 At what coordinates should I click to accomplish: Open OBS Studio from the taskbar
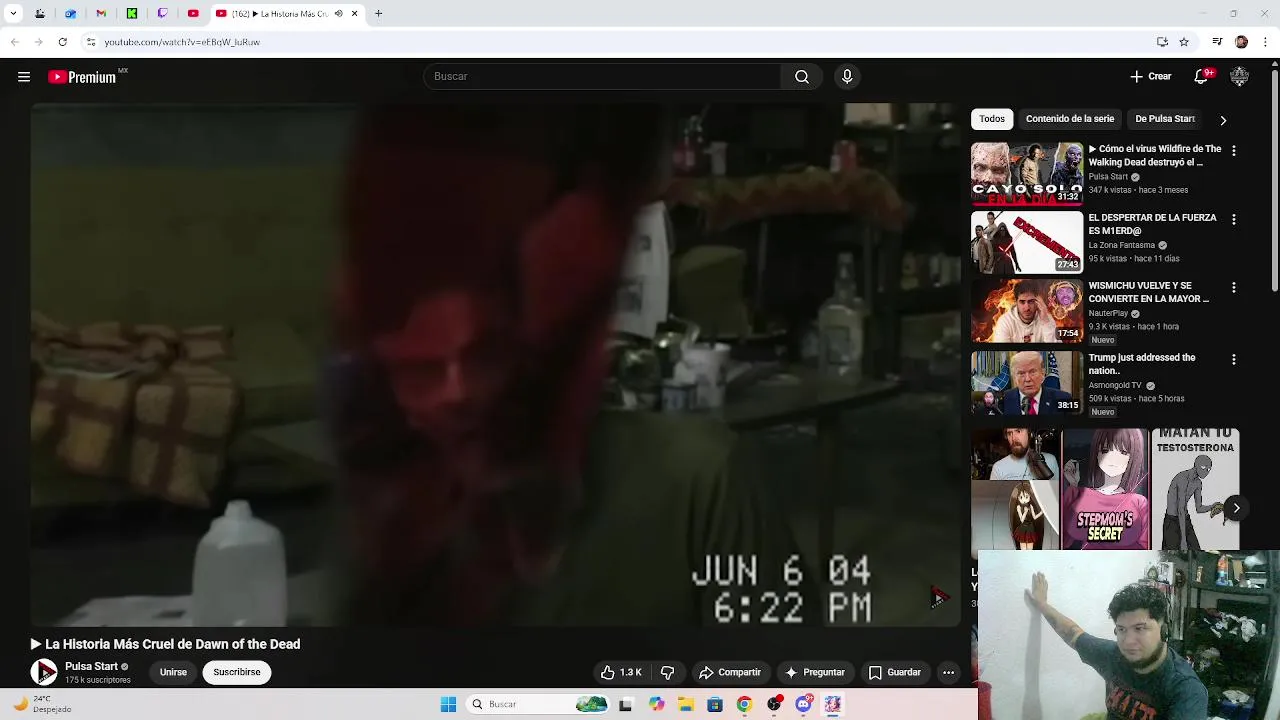pyautogui.click(x=774, y=704)
